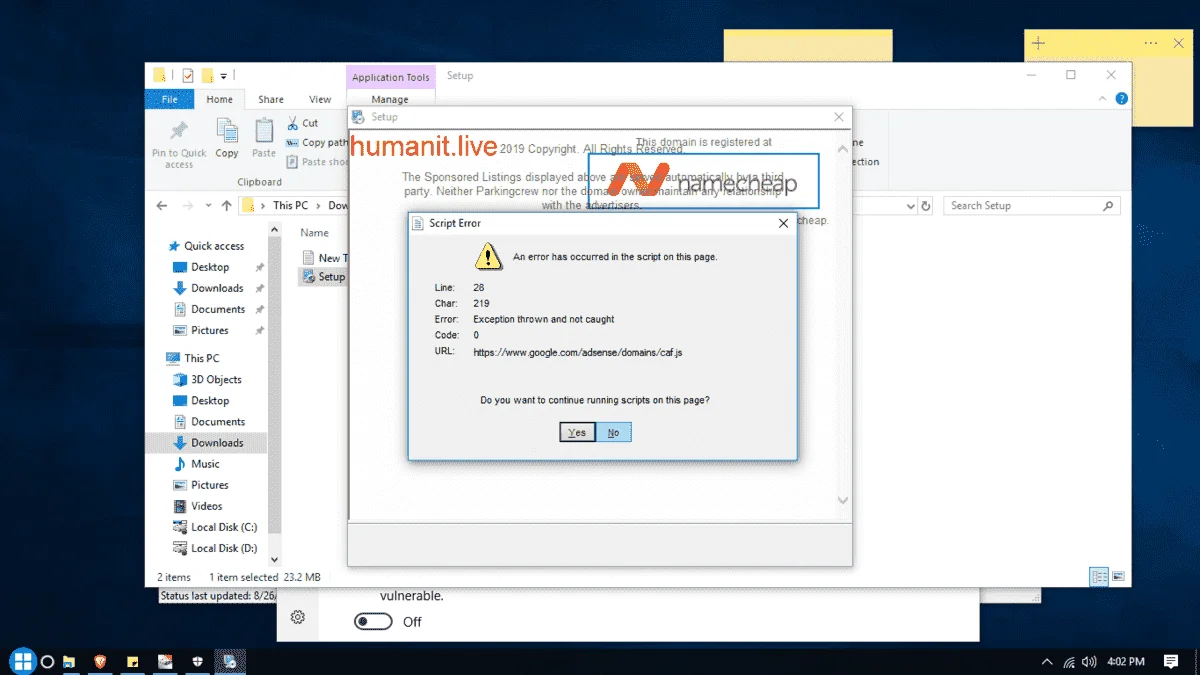The width and height of the screenshot is (1200, 675).
Task: Open the Manage tab under Application Tools
Action: click(390, 99)
